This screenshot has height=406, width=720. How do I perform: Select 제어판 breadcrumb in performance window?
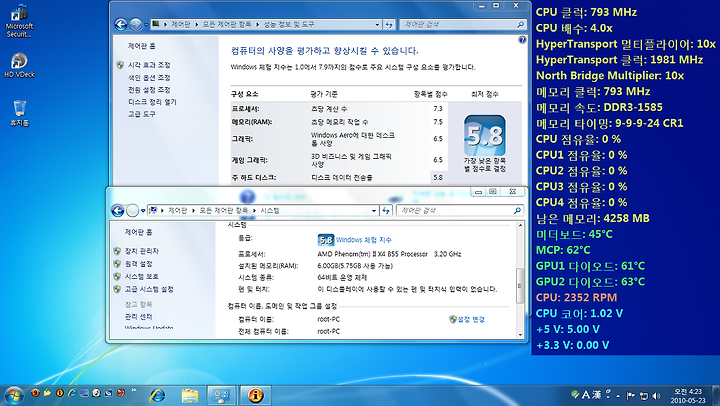pos(180,24)
